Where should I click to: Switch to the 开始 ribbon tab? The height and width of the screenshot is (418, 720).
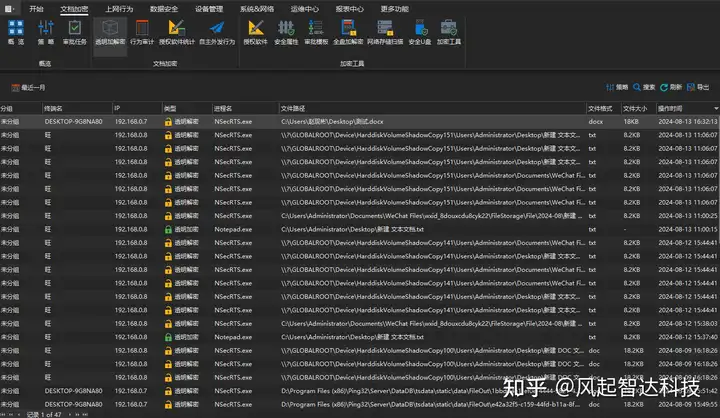click(x=36, y=9)
